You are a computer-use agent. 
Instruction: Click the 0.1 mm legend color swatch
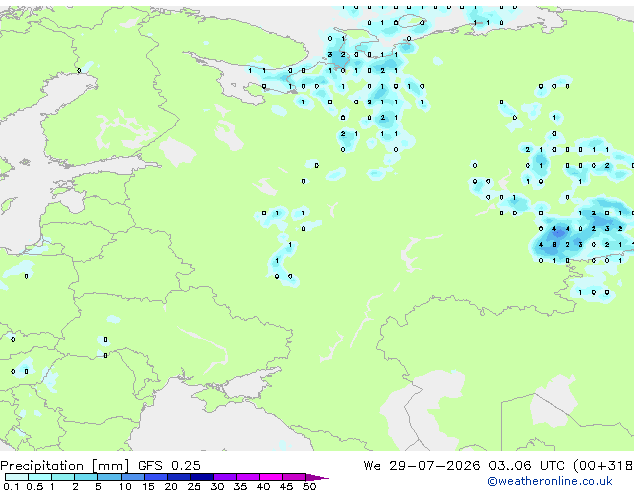click(17, 477)
